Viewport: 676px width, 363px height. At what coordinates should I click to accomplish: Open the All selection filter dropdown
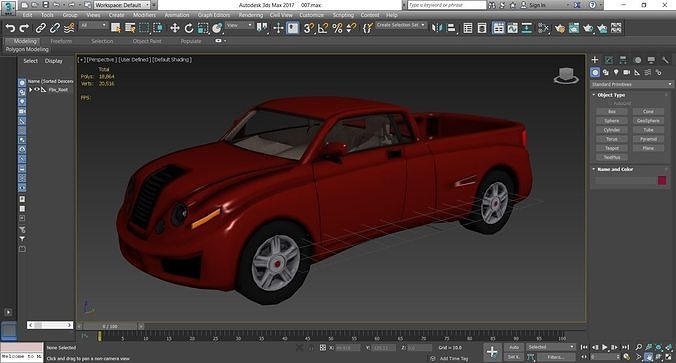pyautogui.click(x=93, y=26)
